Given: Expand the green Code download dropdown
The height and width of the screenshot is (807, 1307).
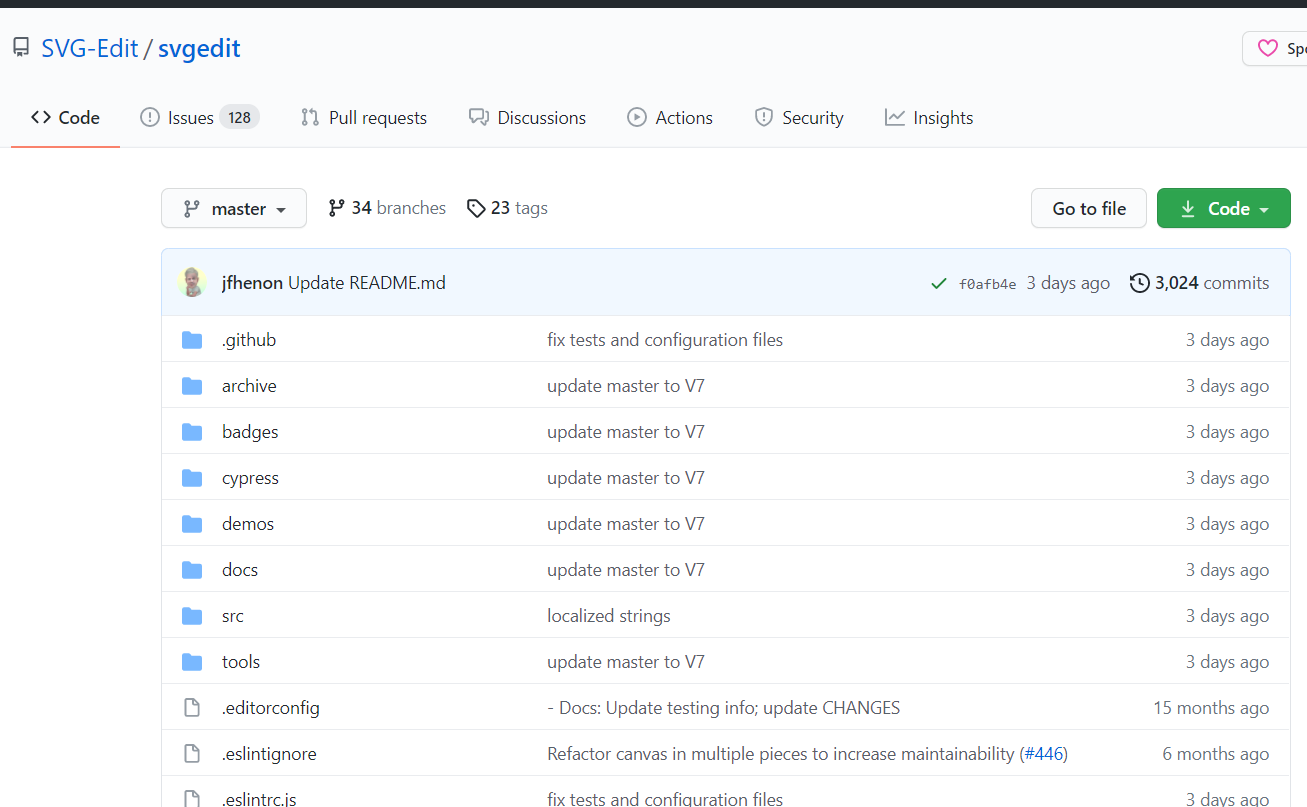Looking at the screenshot, I should 1223,208.
